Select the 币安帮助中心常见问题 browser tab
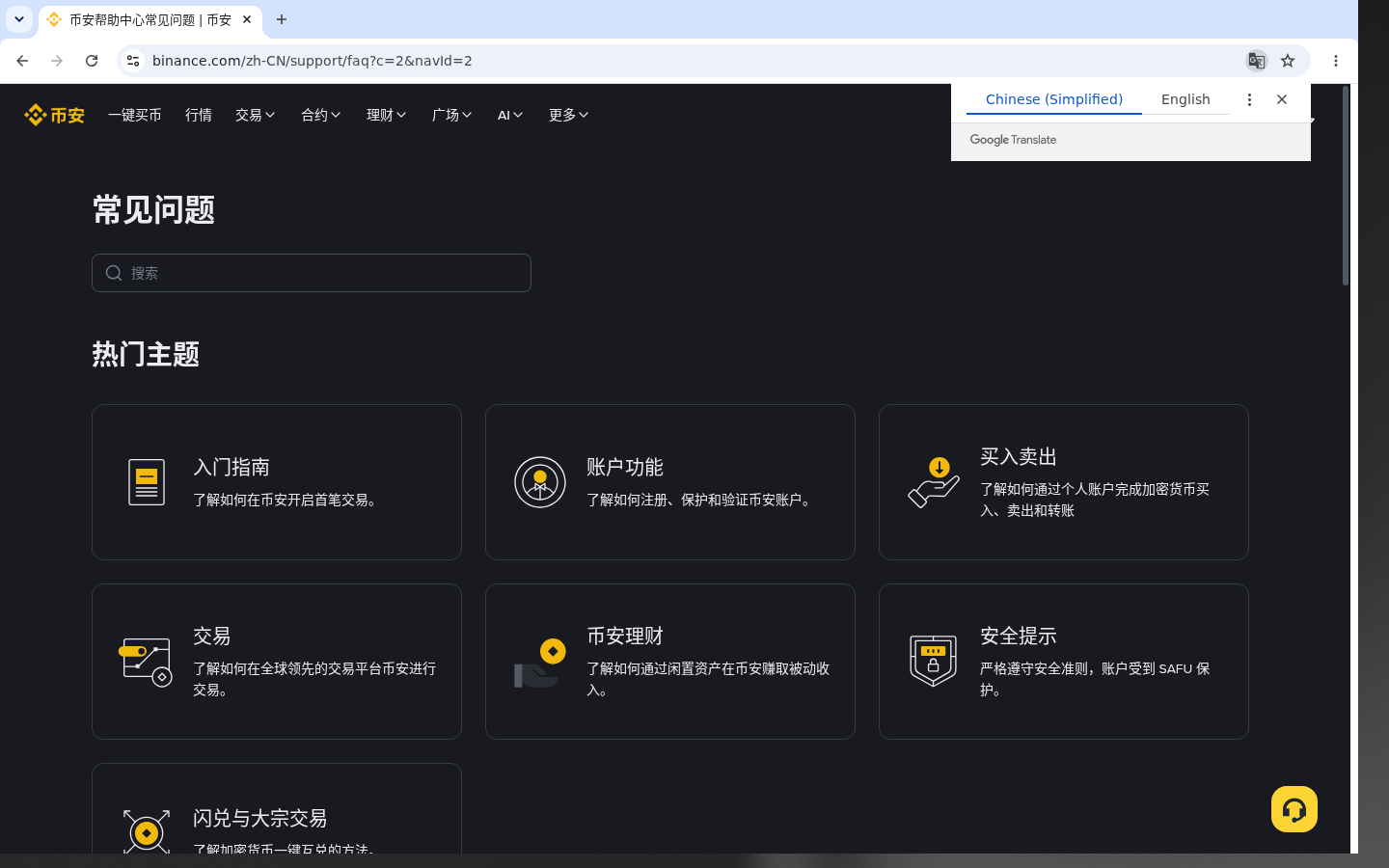1389x868 pixels. (x=150, y=19)
